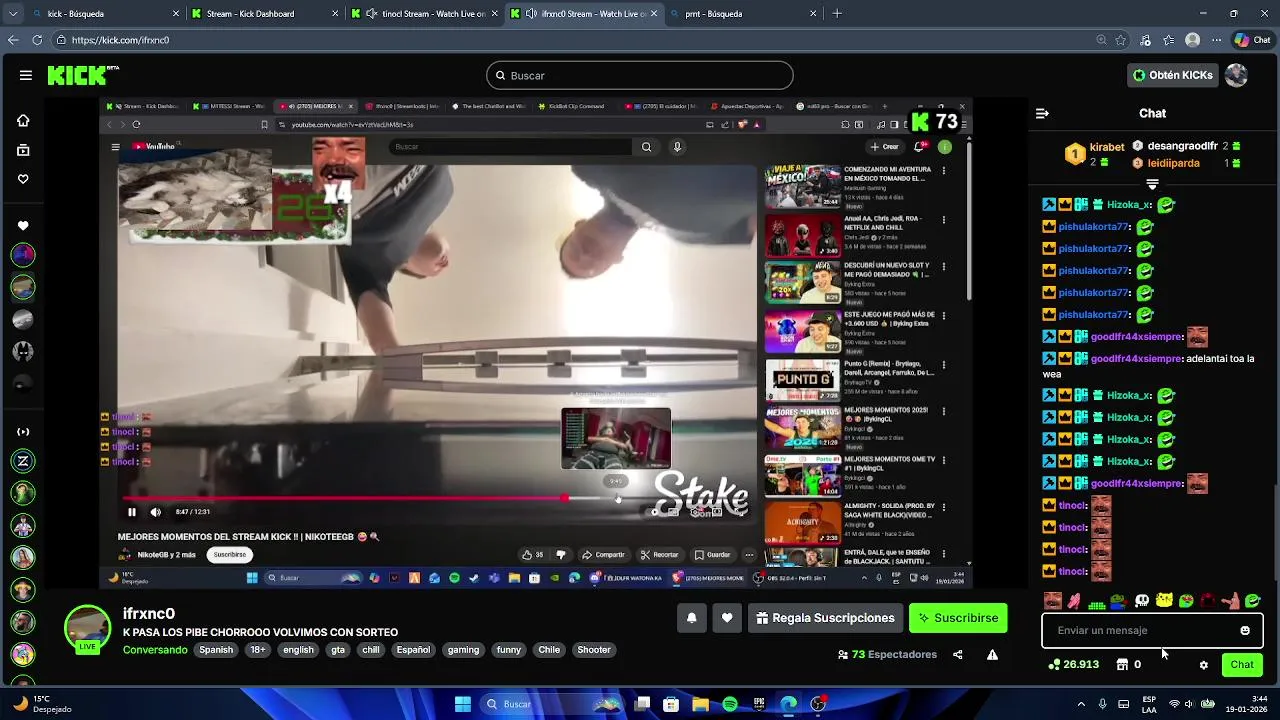
Task: Click the 73 Espectadores viewer count
Action: [887, 654]
